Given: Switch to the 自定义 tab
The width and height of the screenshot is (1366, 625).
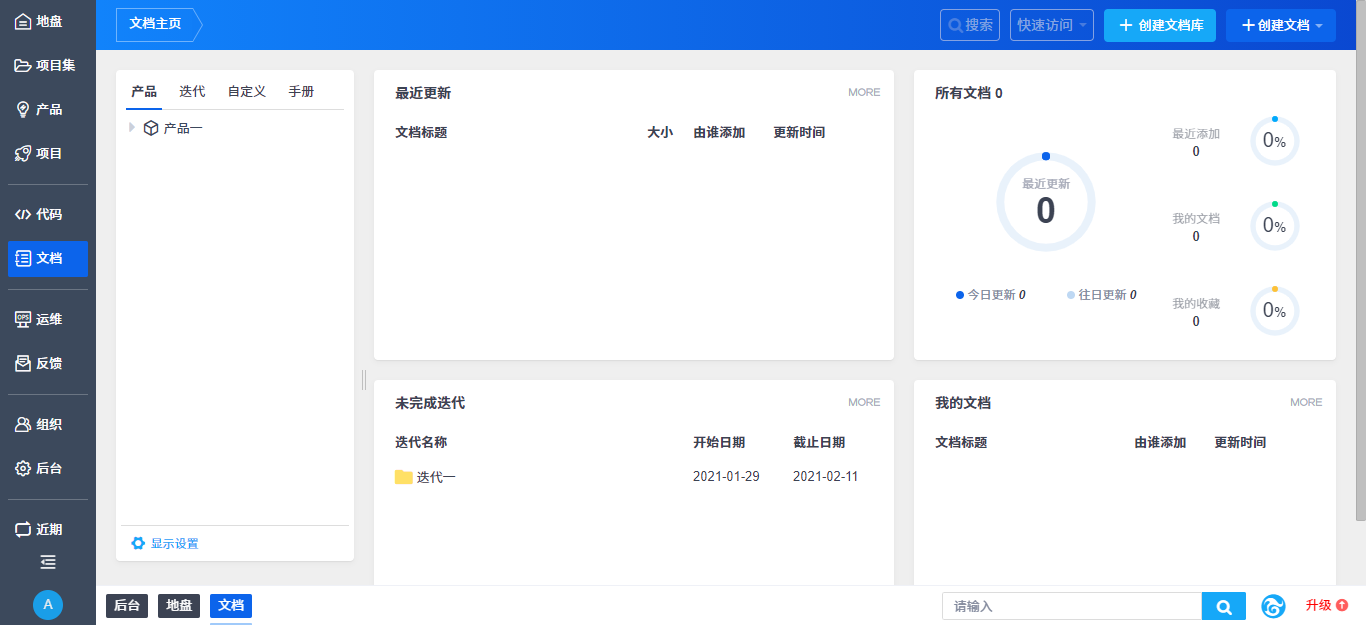Looking at the screenshot, I should coord(247,92).
